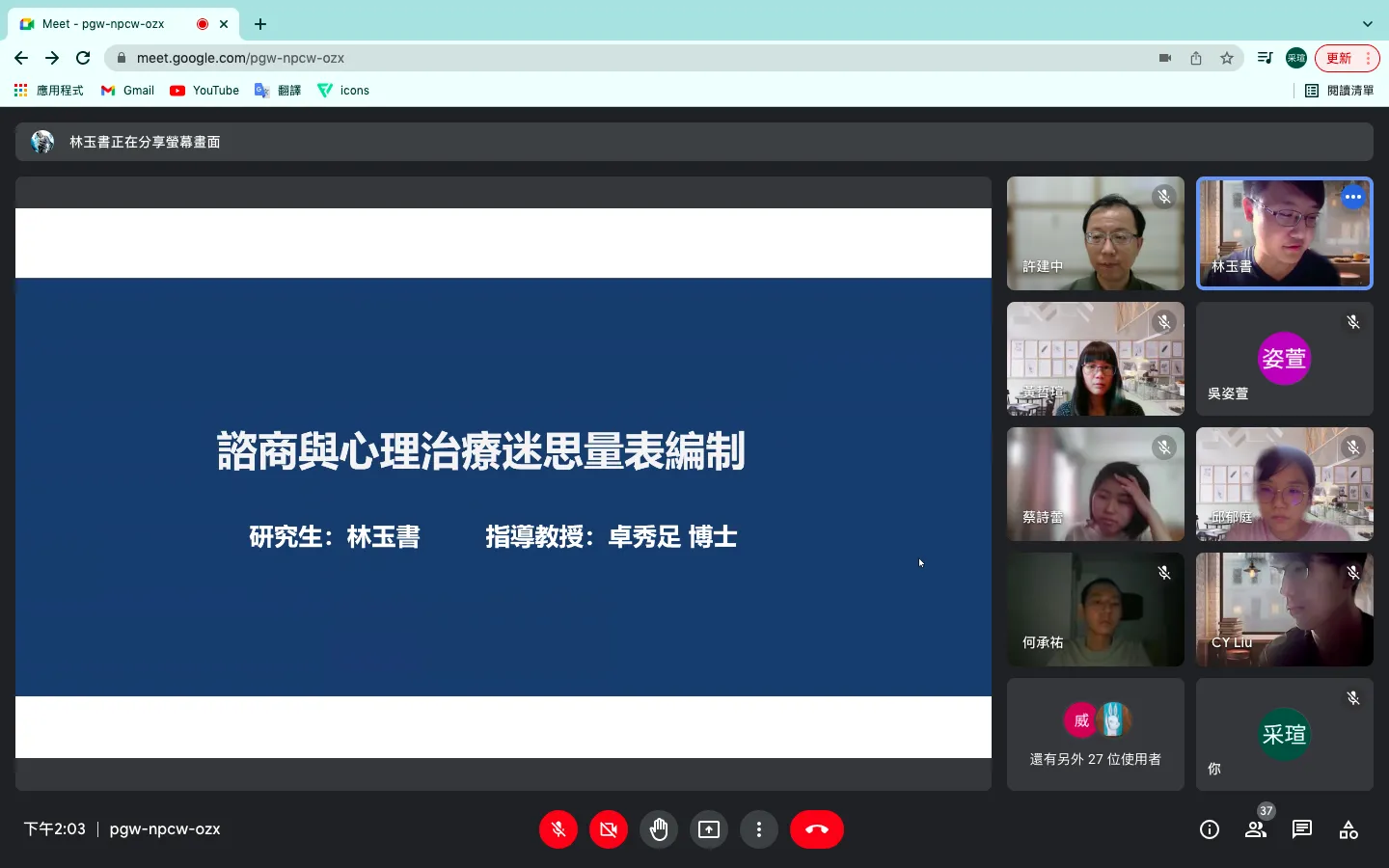Open meeting details info icon
Viewport: 1389px width, 868px height.
point(1210,829)
